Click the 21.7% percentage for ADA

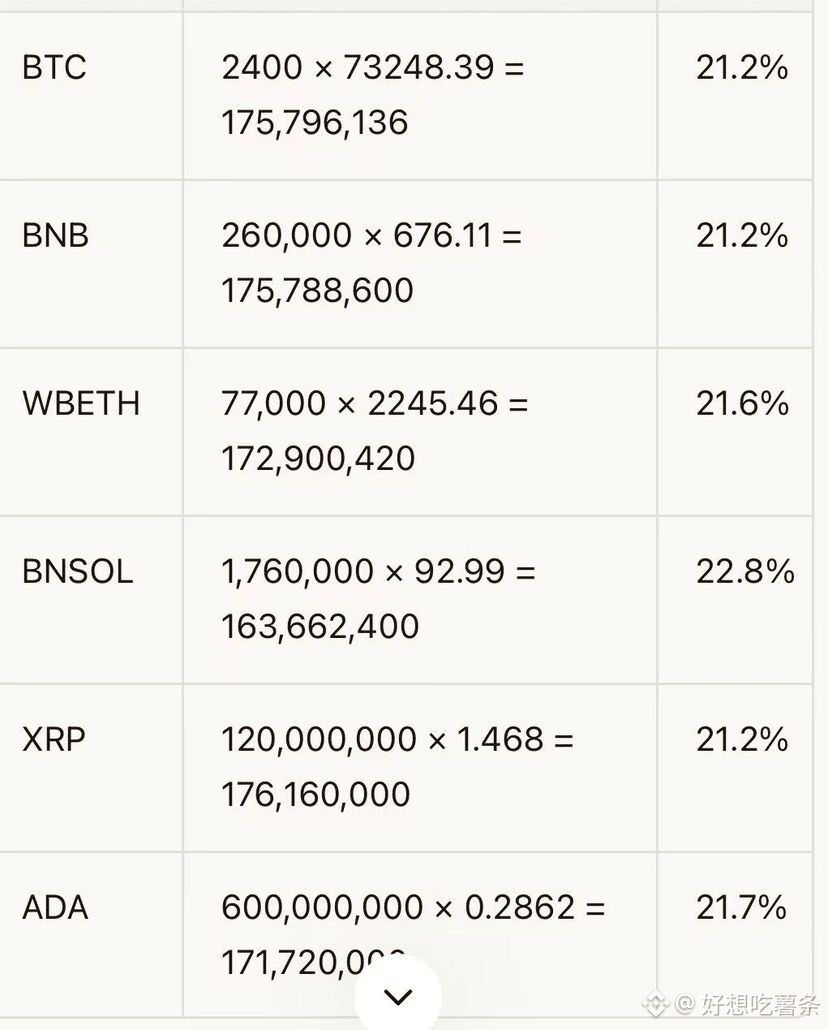pos(741,908)
